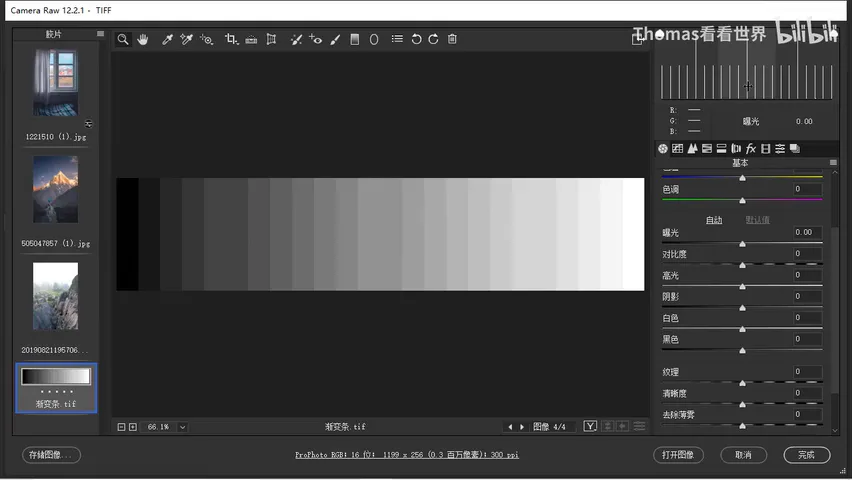Image resolution: width=852 pixels, height=480 pixels.
Task: Open the workflow options link ProPhoto RGB
Action: 407,455
